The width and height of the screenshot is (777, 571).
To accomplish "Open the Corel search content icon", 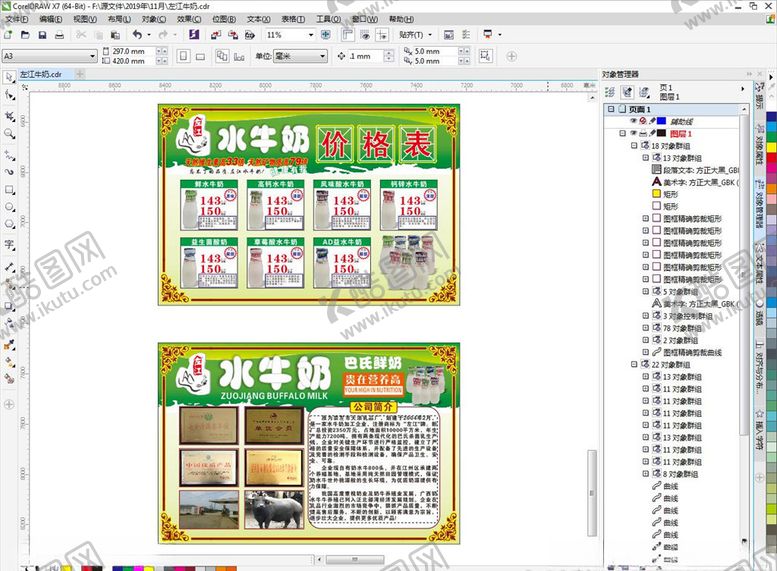I will [194, 35].
